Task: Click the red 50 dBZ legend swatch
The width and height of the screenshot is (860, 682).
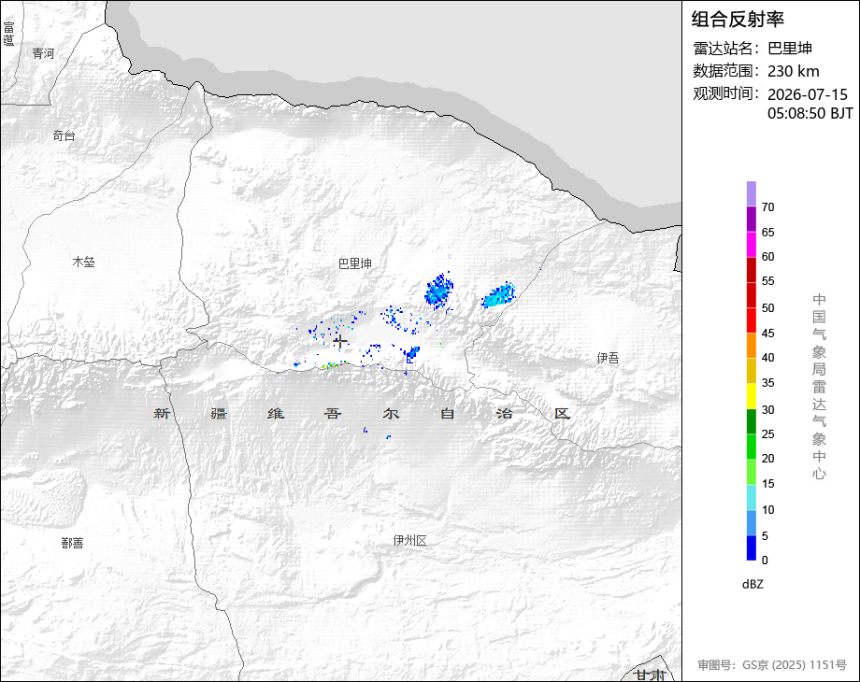Action: click(751, 295)
